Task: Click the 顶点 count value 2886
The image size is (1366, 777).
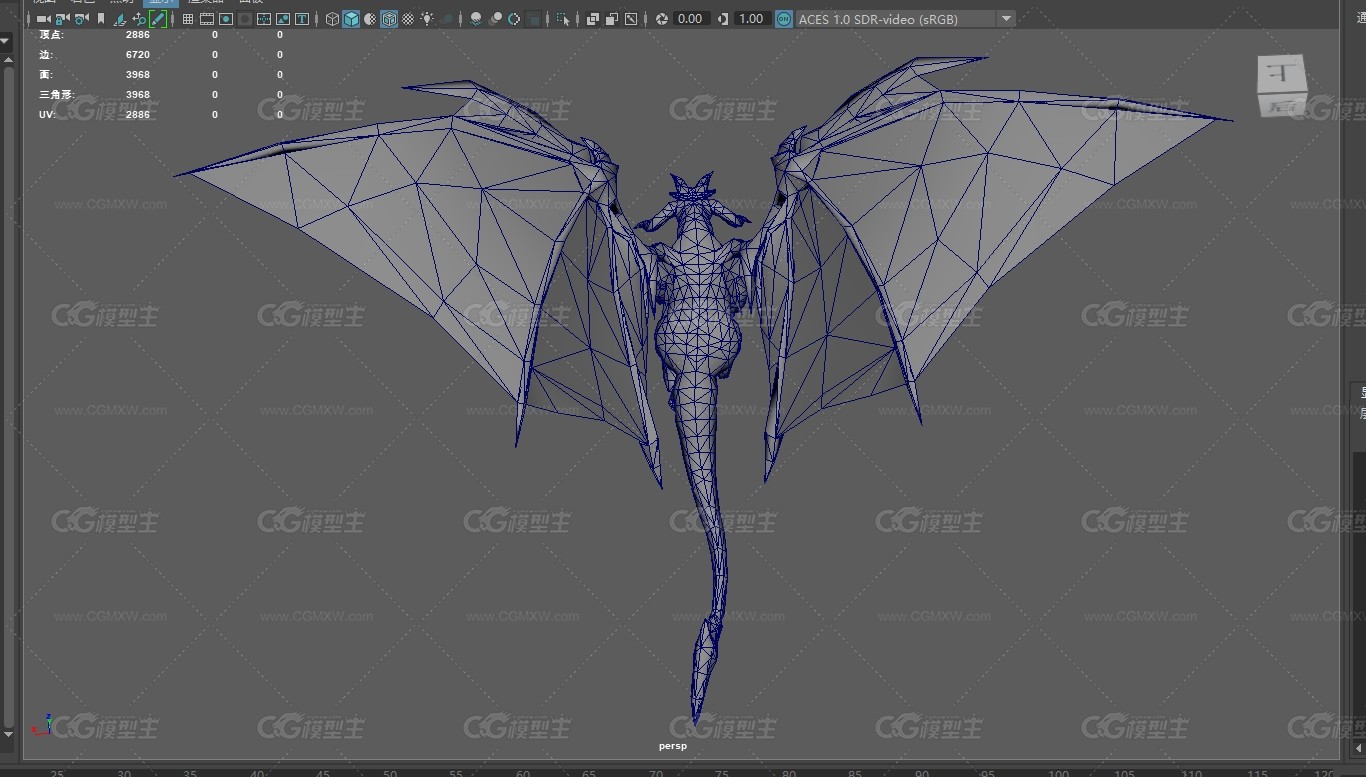Action: [x=138, y=35]
